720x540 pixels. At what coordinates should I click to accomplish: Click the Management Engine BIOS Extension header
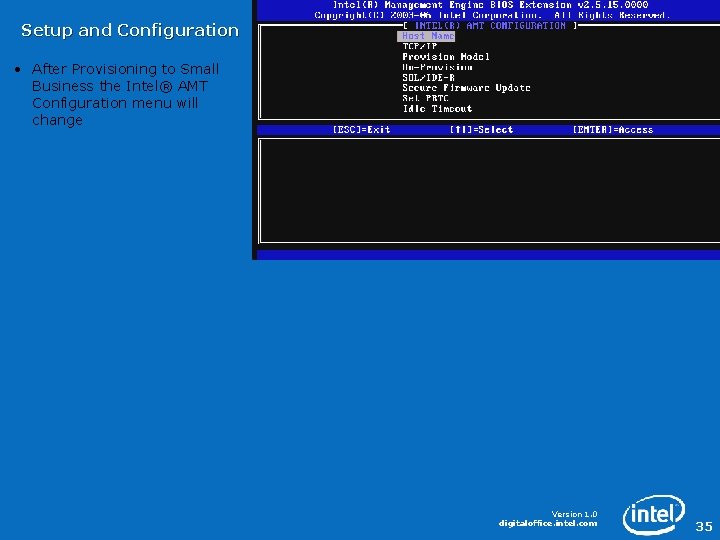click(490, 5)
